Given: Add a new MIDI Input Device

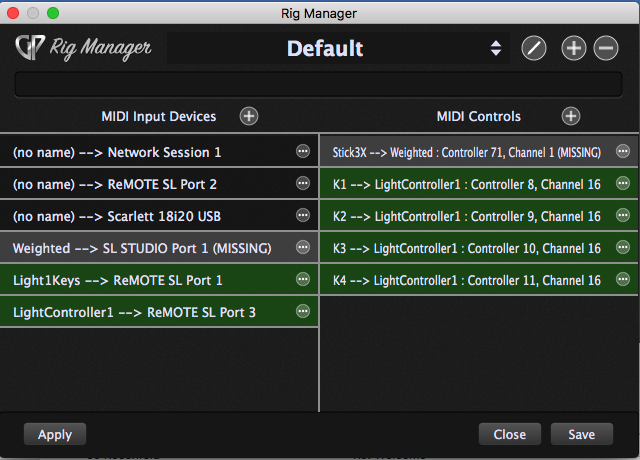Looking at the screenshot, I should coord(249,116).
